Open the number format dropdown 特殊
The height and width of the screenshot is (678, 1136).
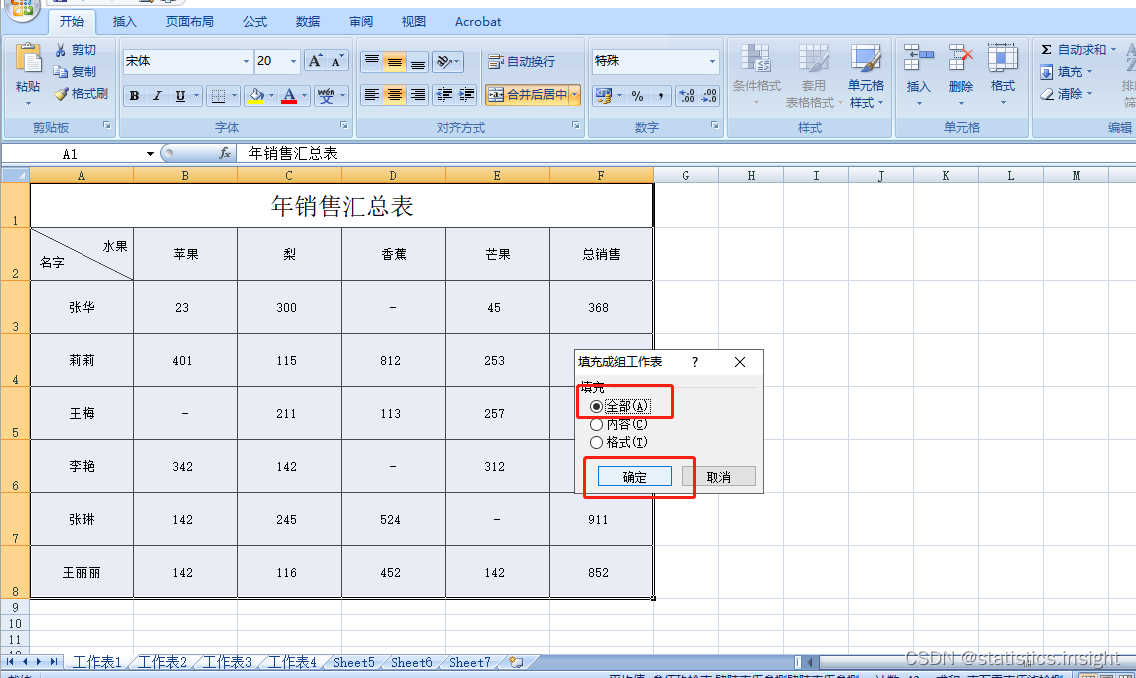click(x=712, y=61)
